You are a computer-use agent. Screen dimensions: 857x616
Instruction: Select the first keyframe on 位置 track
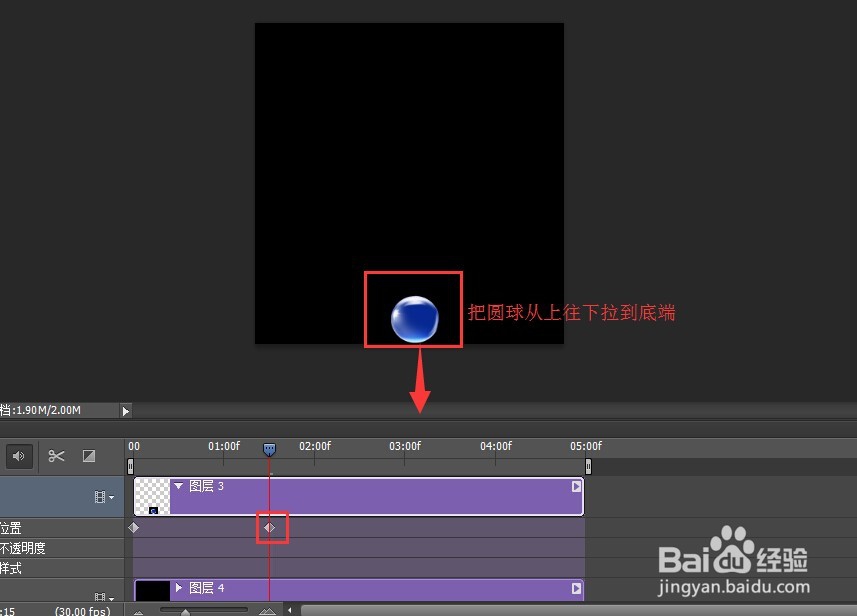point(134,527)
